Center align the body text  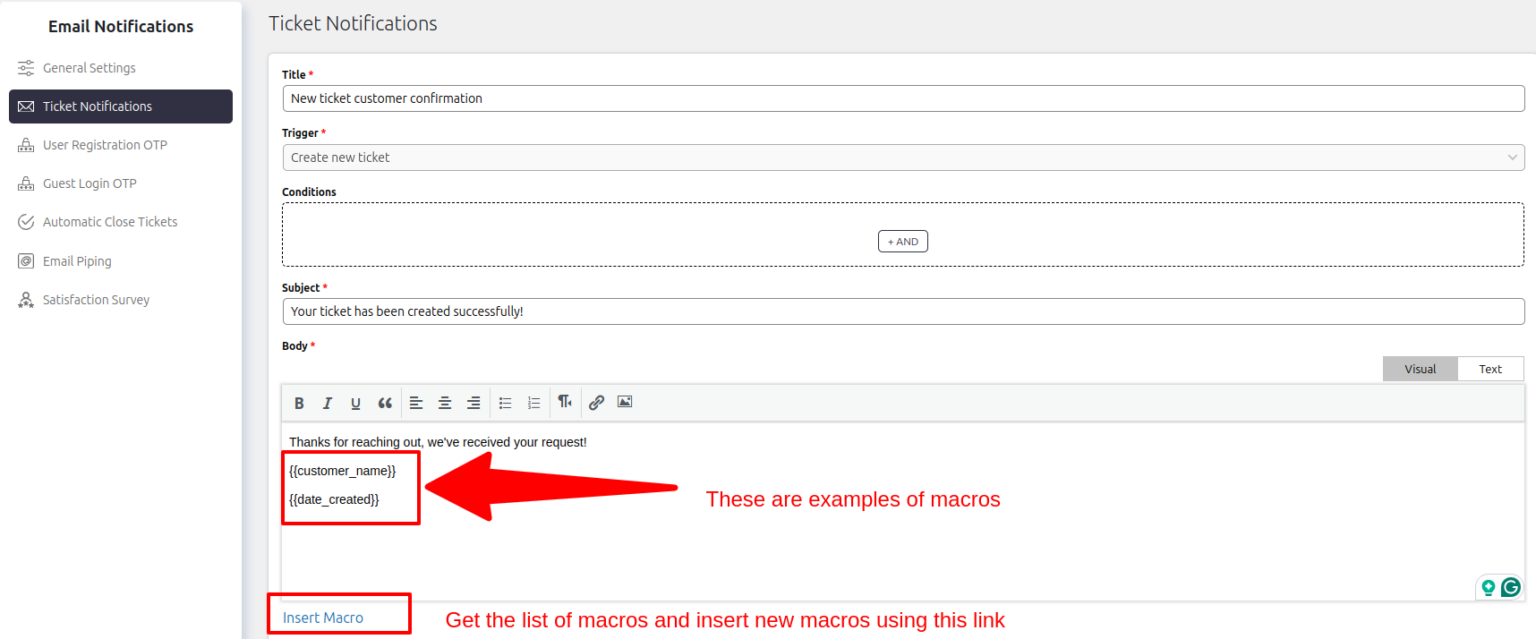point(445,403)
